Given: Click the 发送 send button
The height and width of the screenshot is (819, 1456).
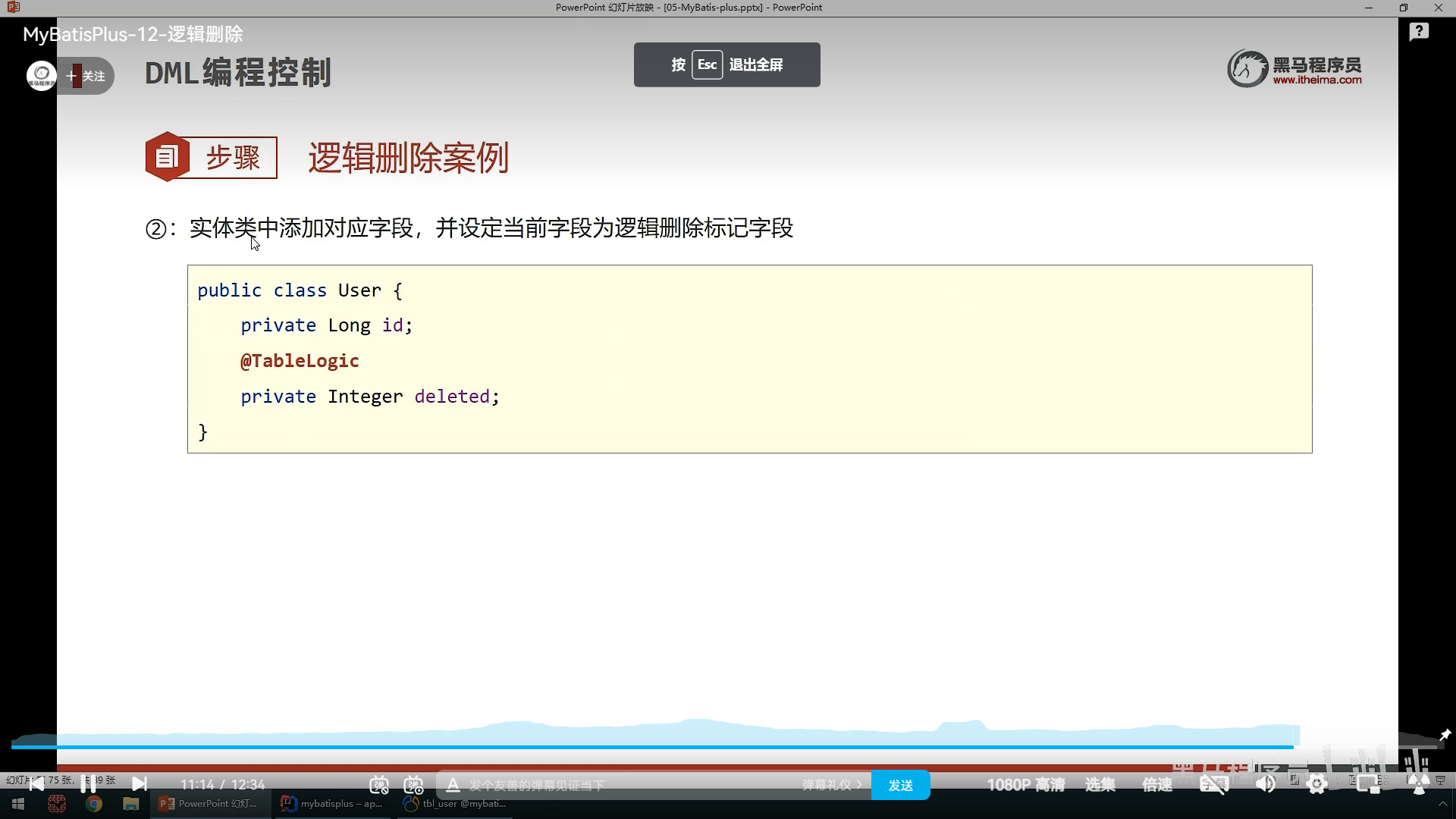Looking at the screenshot, I should (x=900, y=785).
